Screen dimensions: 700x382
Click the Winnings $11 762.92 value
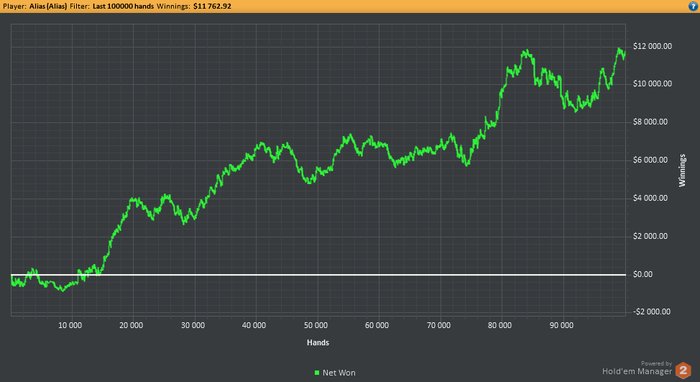pos(212,6)
